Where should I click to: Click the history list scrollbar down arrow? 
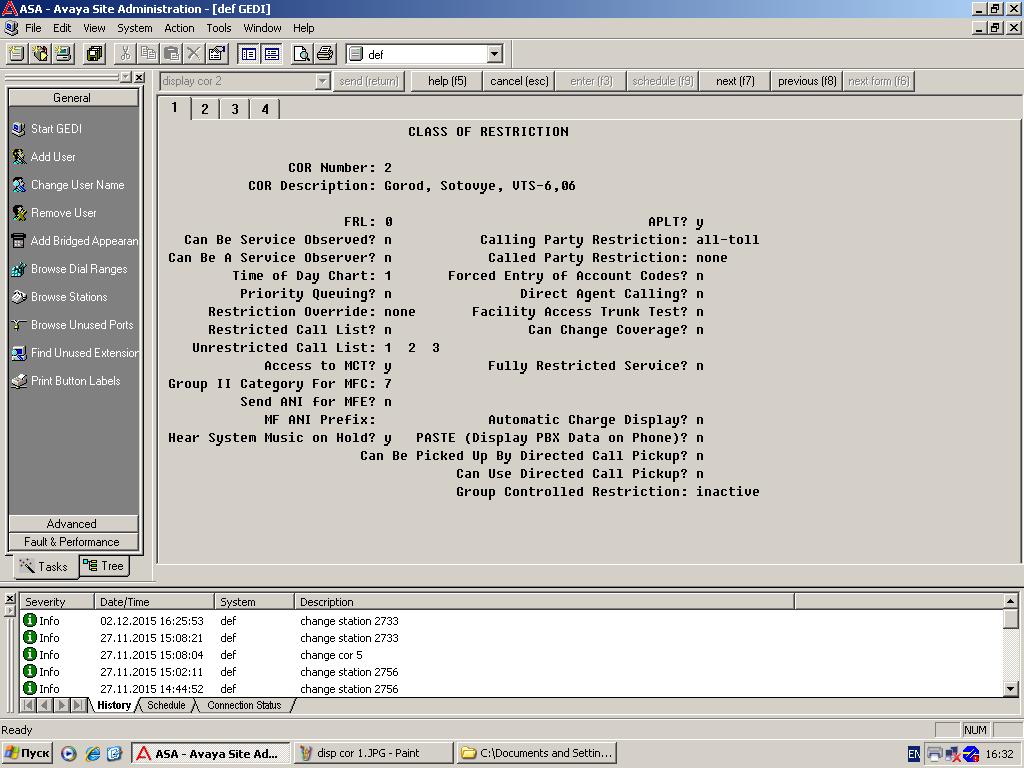pyautogui.click(x=1010, y=688)
